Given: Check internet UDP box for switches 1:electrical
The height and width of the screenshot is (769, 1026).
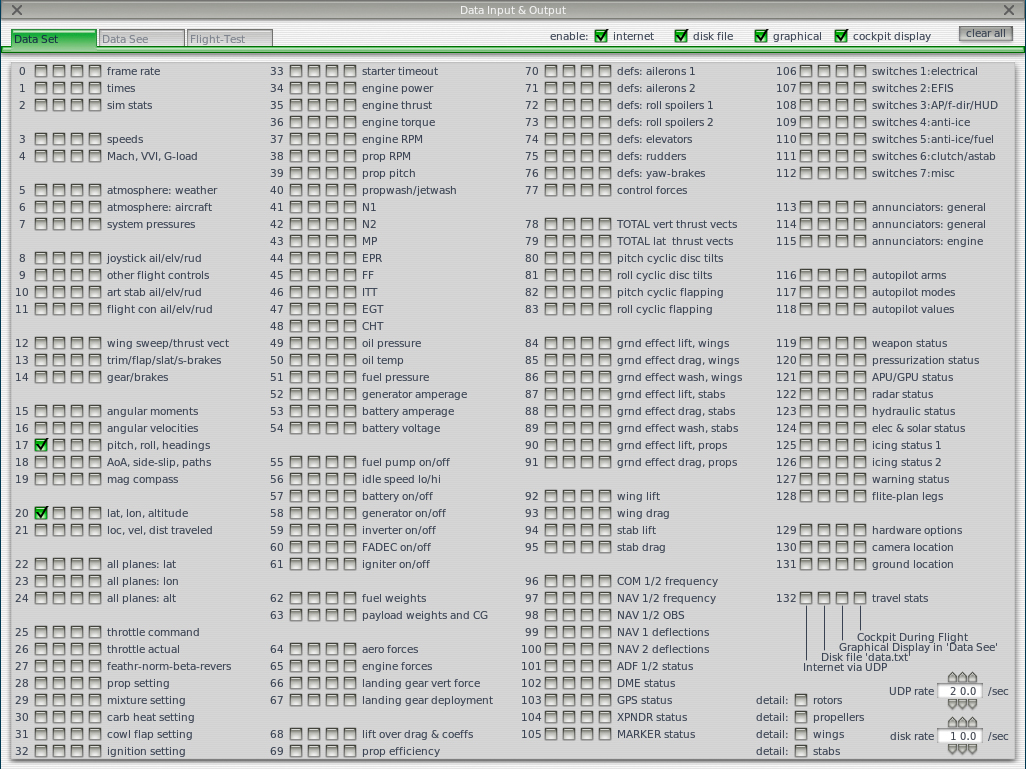Looking at the screenshot, I should pos(806,71).
